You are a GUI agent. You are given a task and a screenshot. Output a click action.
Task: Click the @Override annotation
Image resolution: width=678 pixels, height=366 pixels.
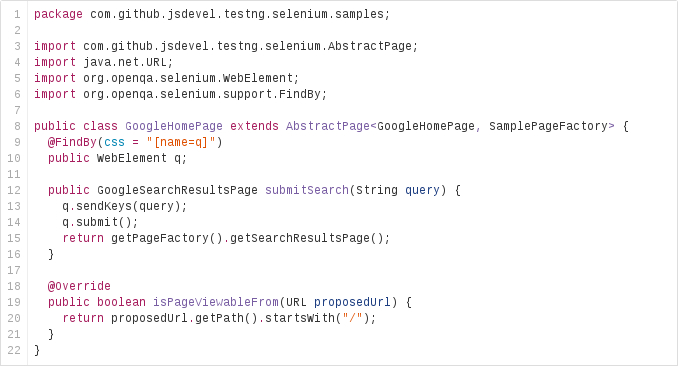point(79,286)
